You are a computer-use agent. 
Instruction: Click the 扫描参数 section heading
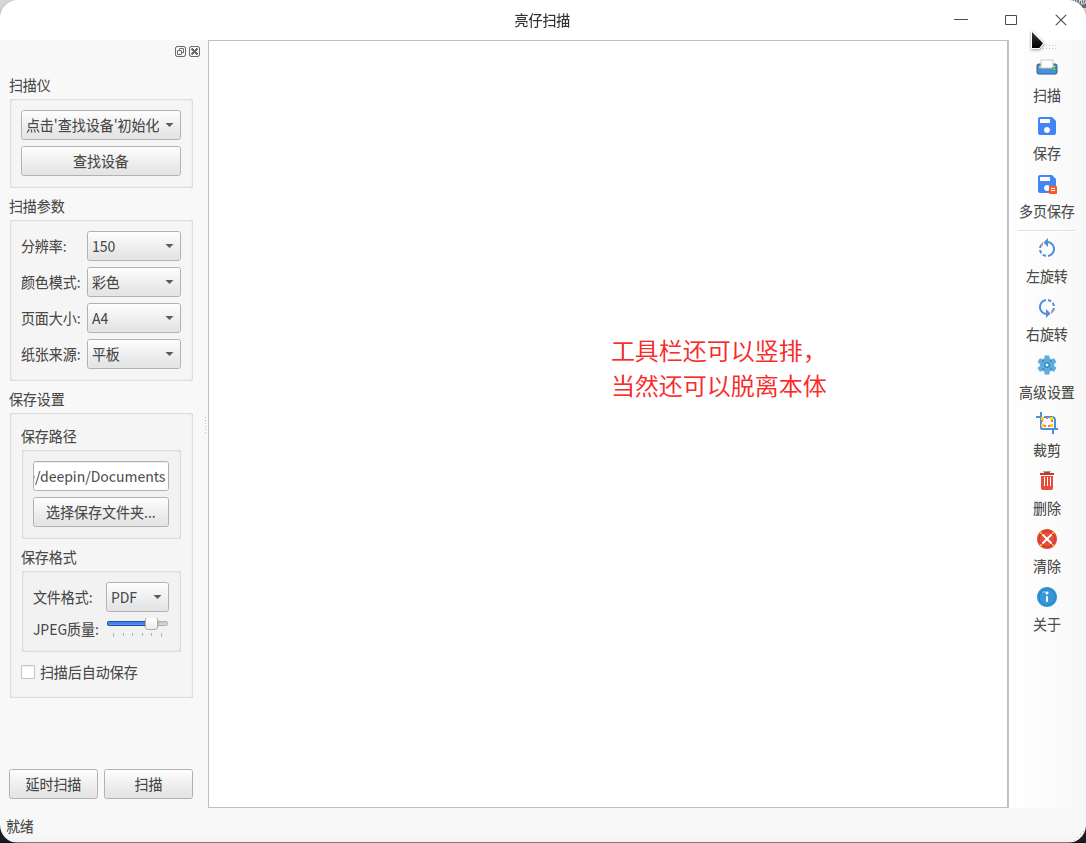tap(37, 206)
